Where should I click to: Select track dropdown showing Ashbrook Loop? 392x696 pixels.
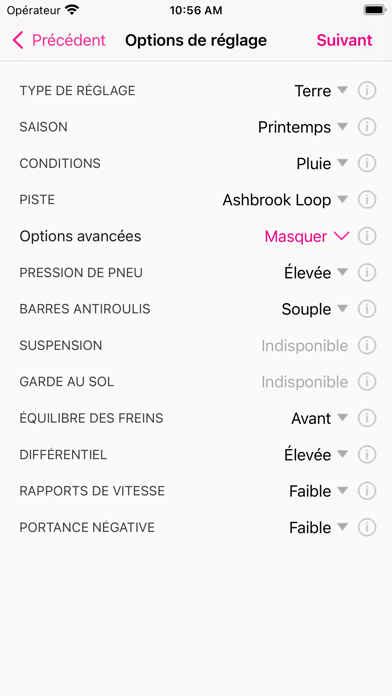point(285,200)
